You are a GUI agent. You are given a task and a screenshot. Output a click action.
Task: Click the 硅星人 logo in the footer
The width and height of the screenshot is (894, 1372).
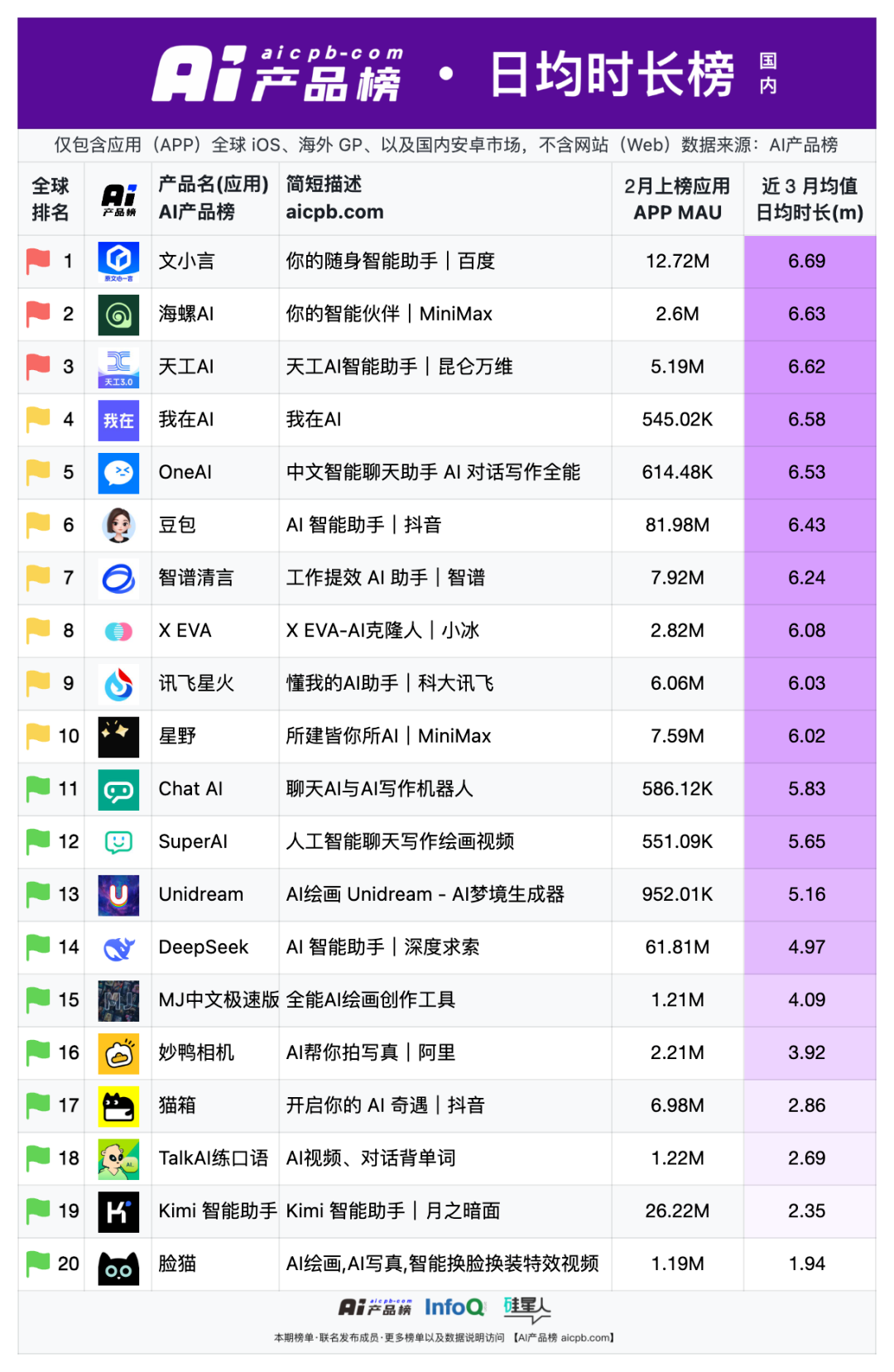pyautogui.click(x=526, y=1308)
